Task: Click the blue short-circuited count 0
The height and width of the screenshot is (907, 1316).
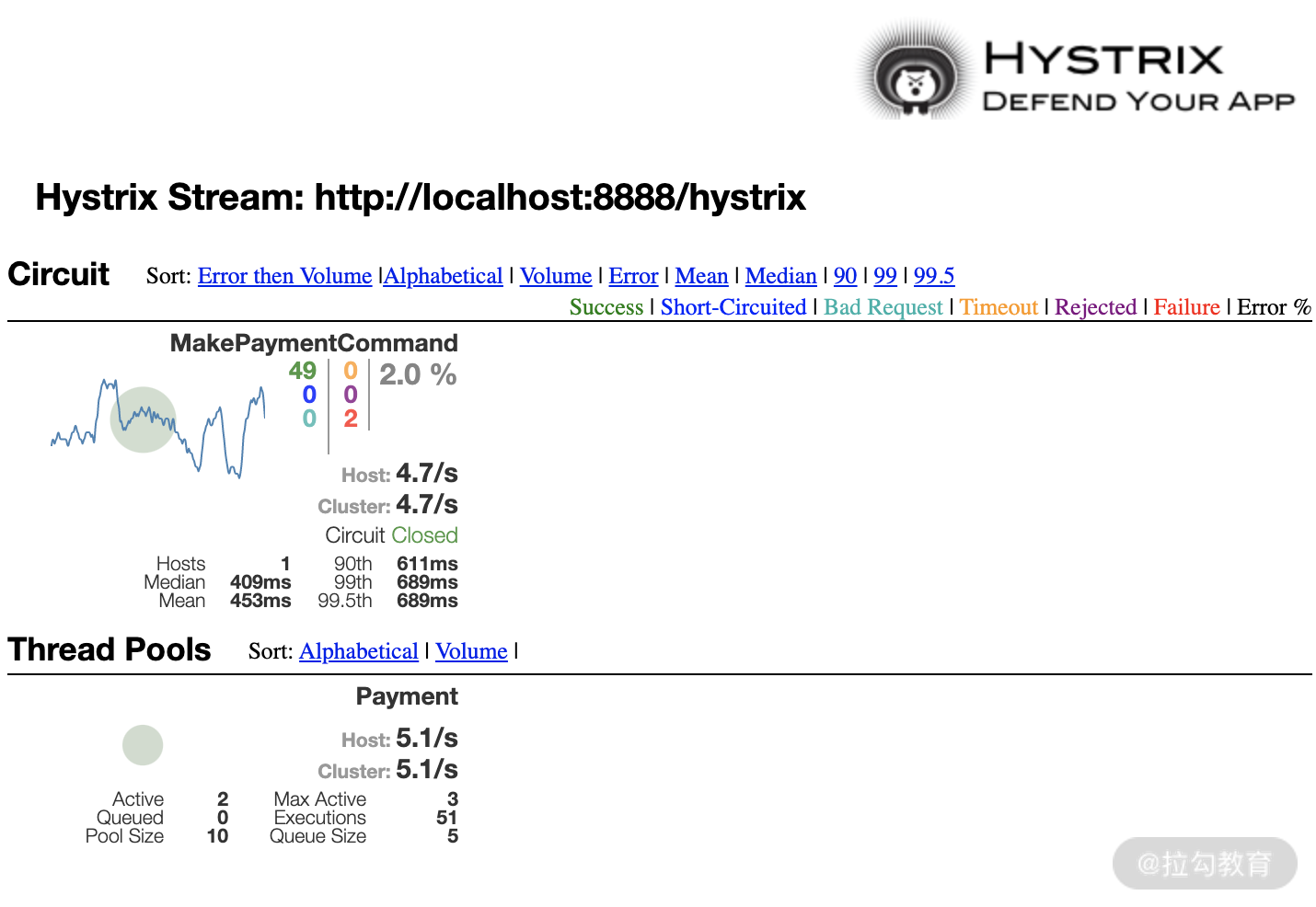Action: 309,395
